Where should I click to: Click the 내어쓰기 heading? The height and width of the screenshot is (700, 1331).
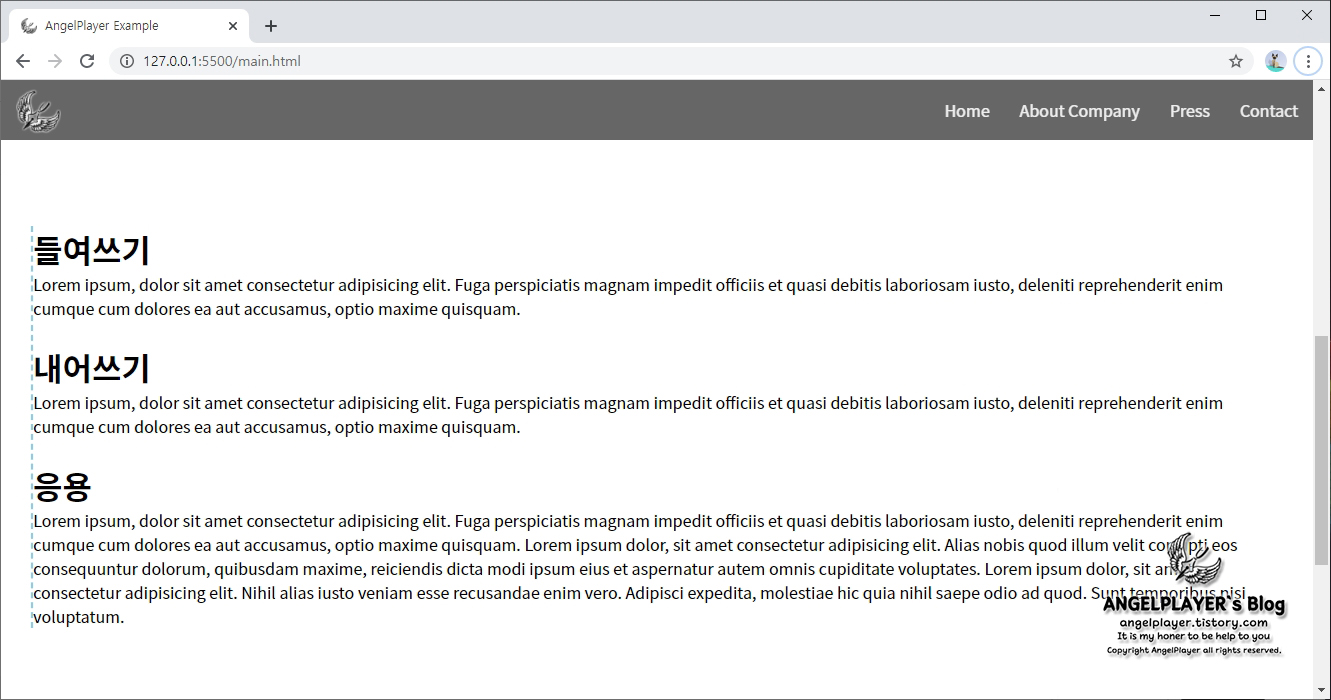tap(92, 367)
